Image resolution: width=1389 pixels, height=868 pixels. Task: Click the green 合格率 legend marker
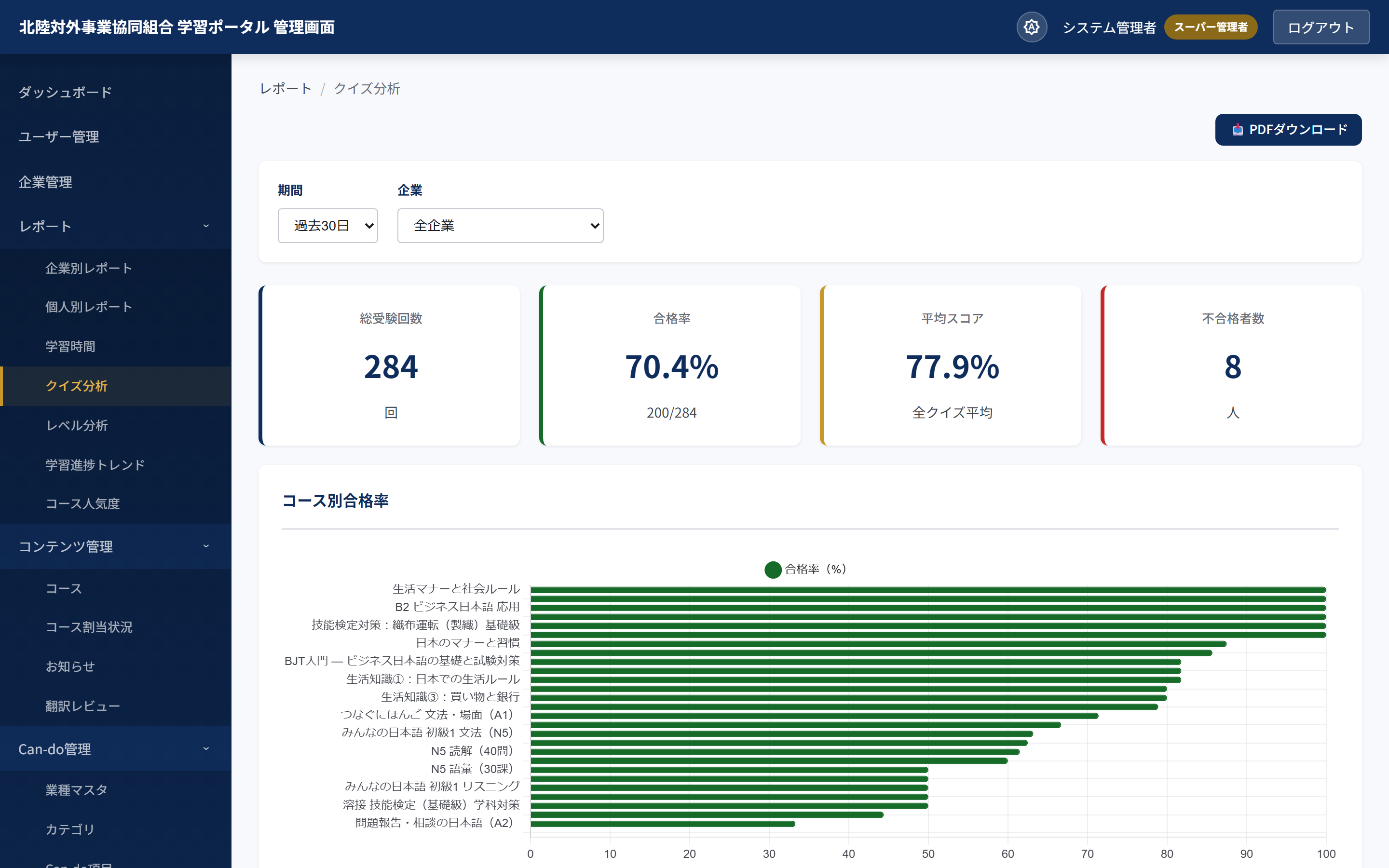coord(773,569)
